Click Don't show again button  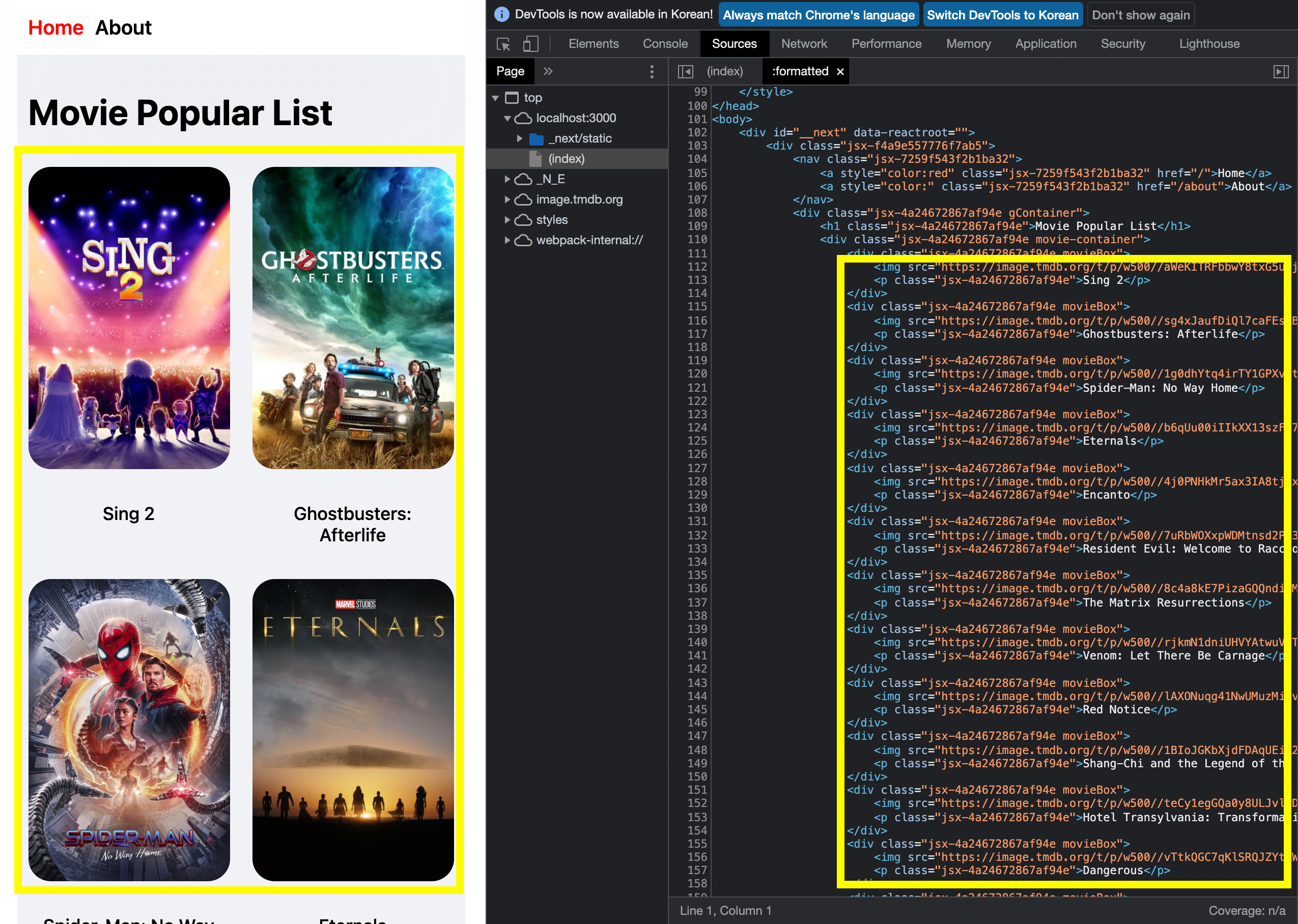pos(1140,15)
